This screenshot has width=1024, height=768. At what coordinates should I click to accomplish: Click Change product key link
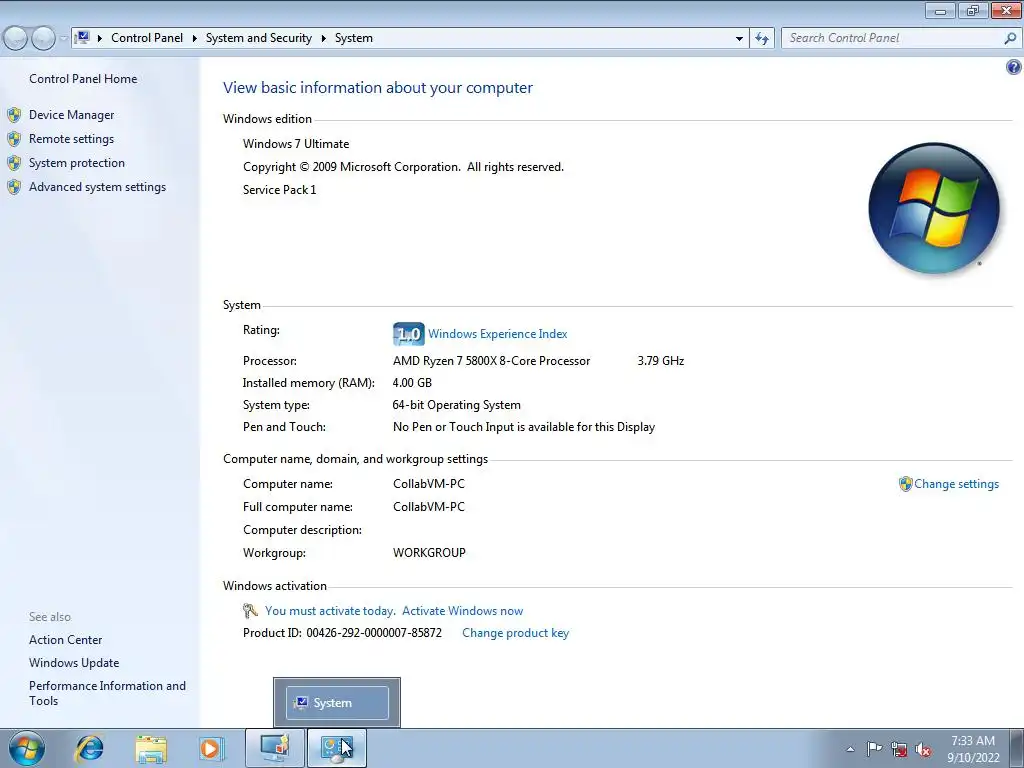515,633
